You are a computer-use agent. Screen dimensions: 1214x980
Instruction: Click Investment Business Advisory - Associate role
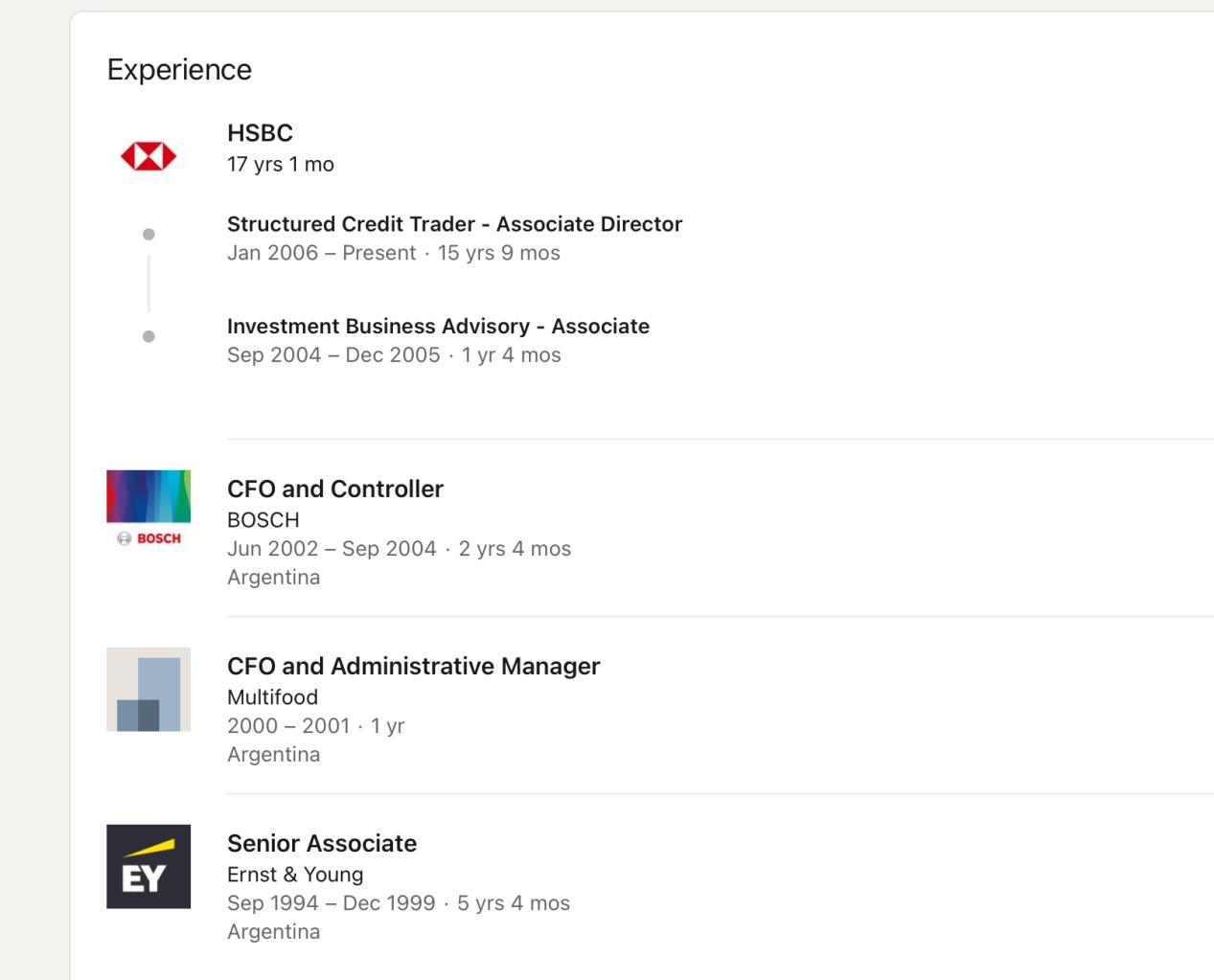pos(438,327)
